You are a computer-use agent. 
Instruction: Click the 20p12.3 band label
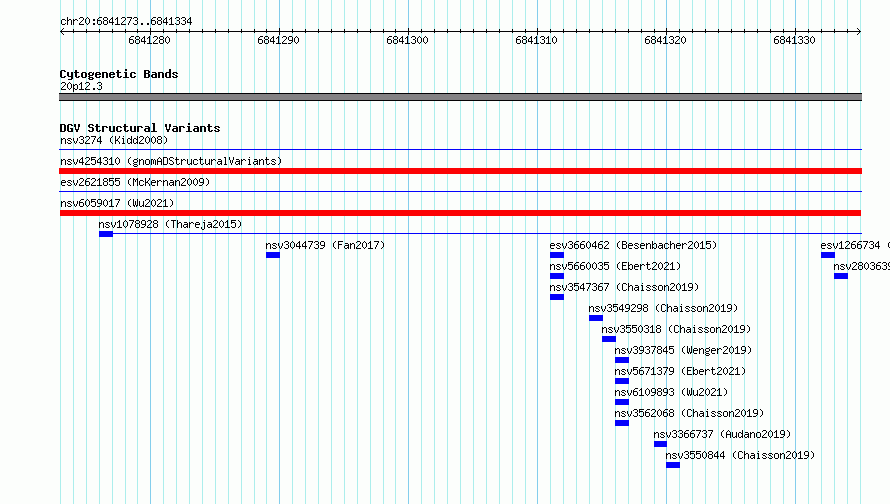[x=81, y=86]
